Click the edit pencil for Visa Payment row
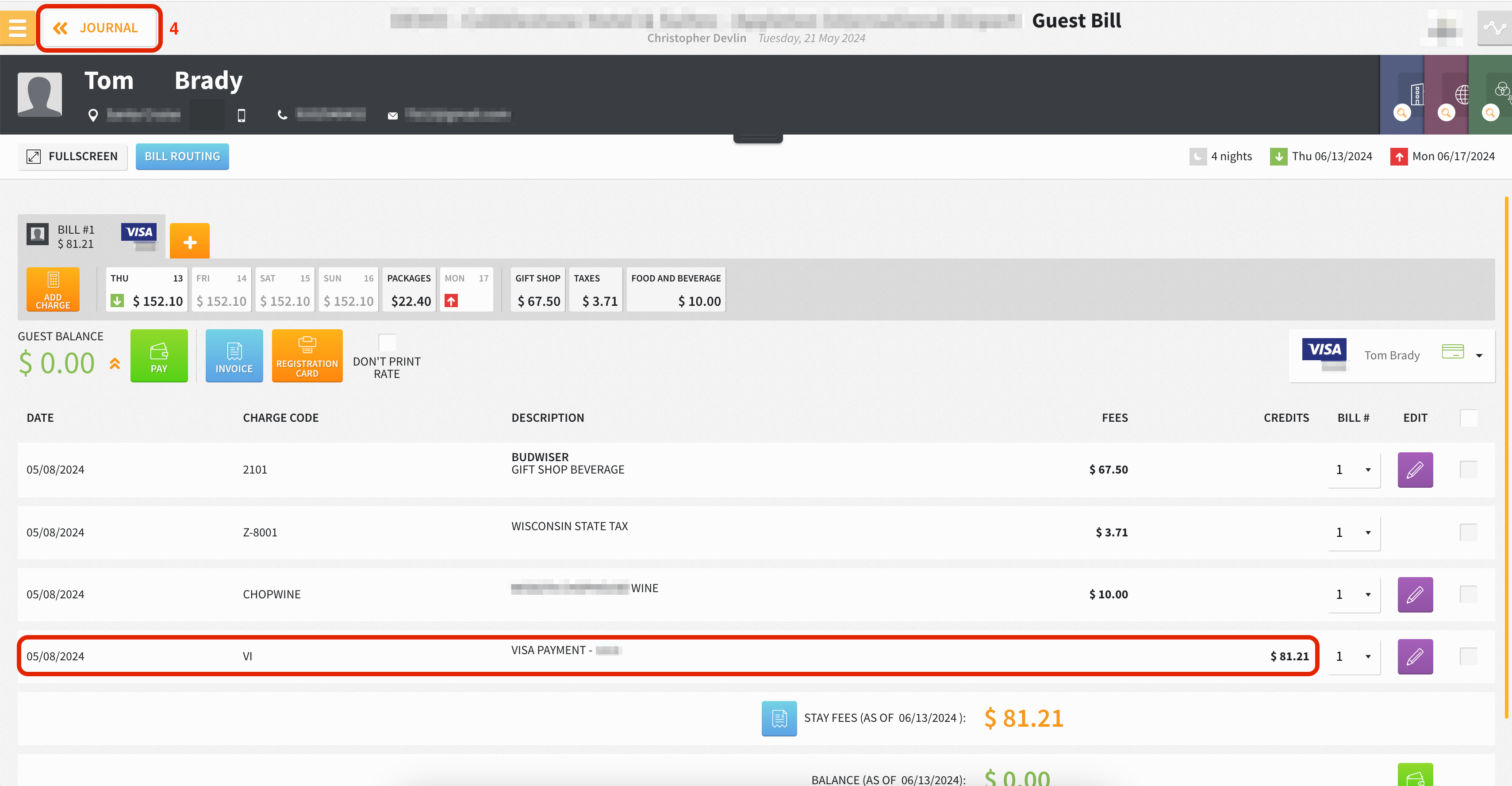 1415,656
